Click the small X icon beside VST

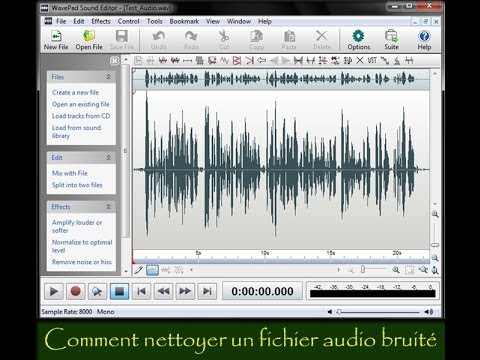pos(360,60)
